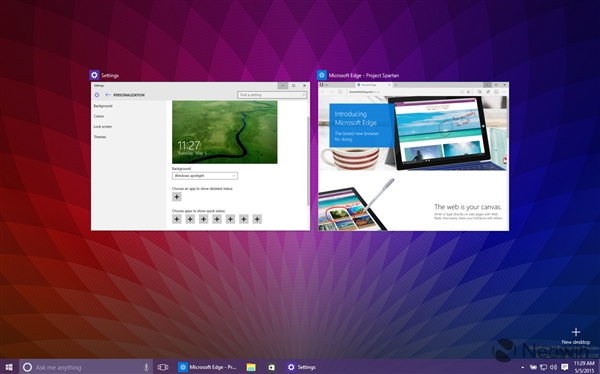This screenshot has width=600, height=374.
Task: Click the Find a setting field
Action: 272,95
